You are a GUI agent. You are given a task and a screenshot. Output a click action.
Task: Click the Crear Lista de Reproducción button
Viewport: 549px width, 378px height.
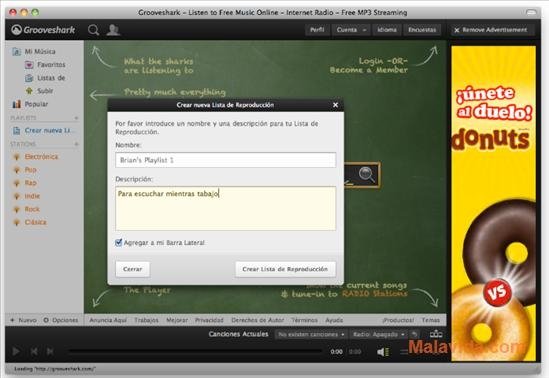click(x=285, y=269)
